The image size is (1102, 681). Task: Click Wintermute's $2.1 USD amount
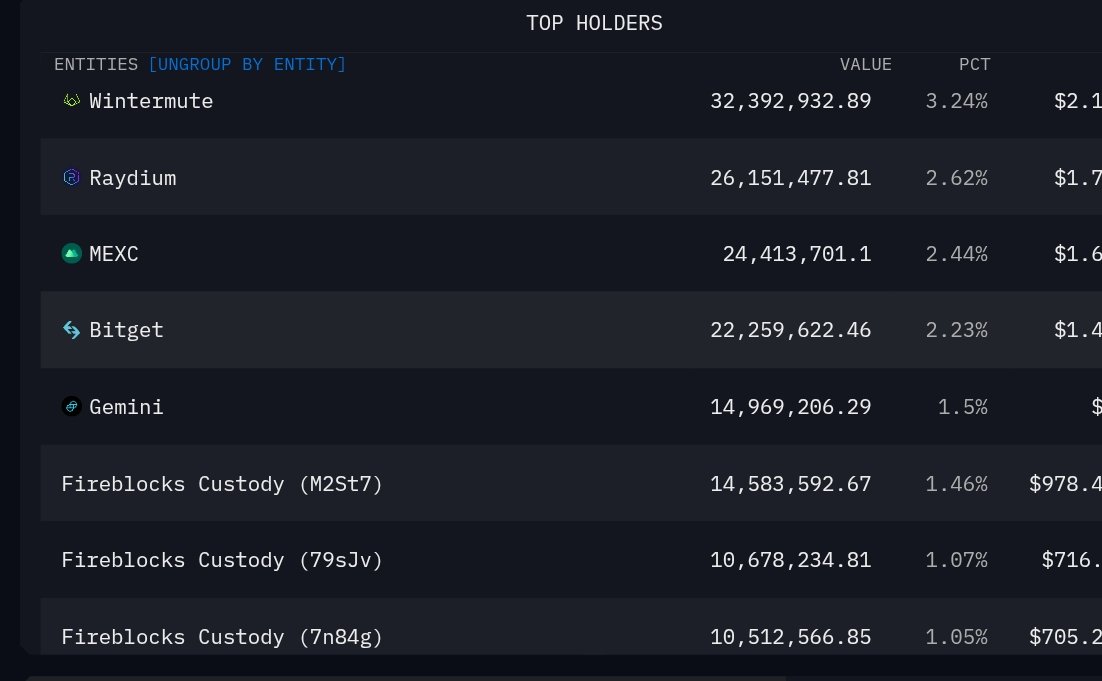[x=1078, y=101]
